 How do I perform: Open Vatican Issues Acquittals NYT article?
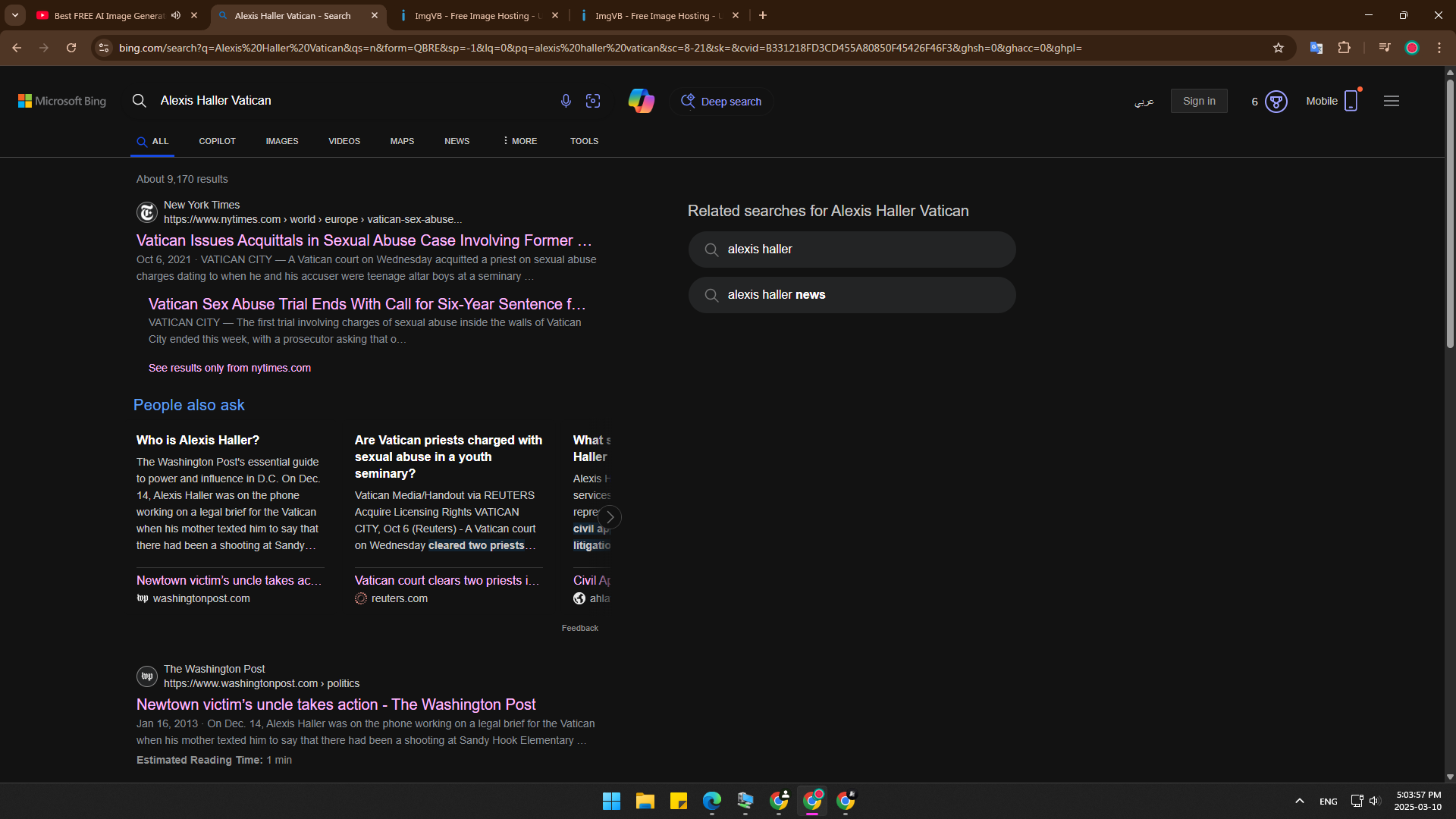click(x=364, y=240)
